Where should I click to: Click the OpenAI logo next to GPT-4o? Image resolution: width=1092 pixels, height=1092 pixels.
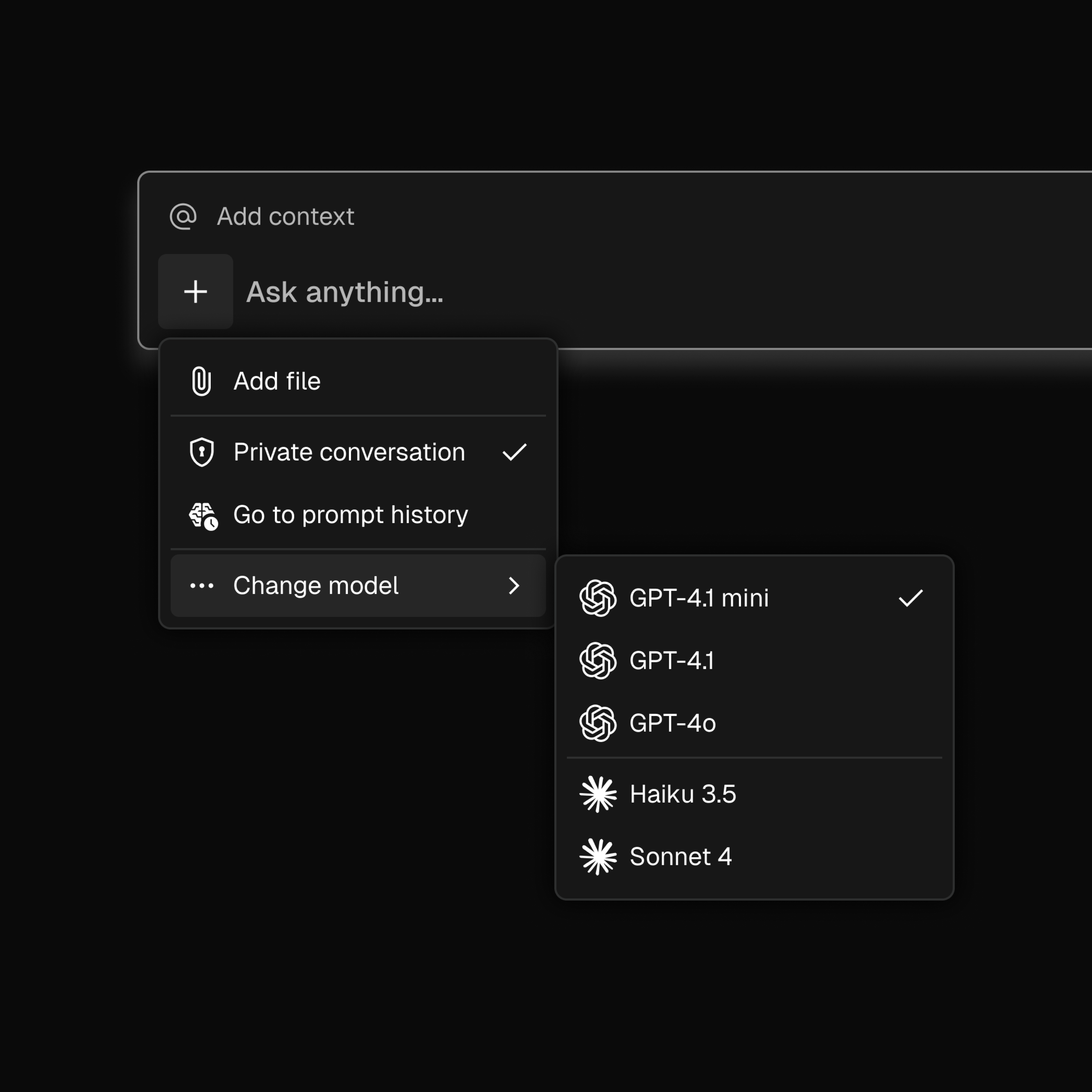[x=598, y=723]
